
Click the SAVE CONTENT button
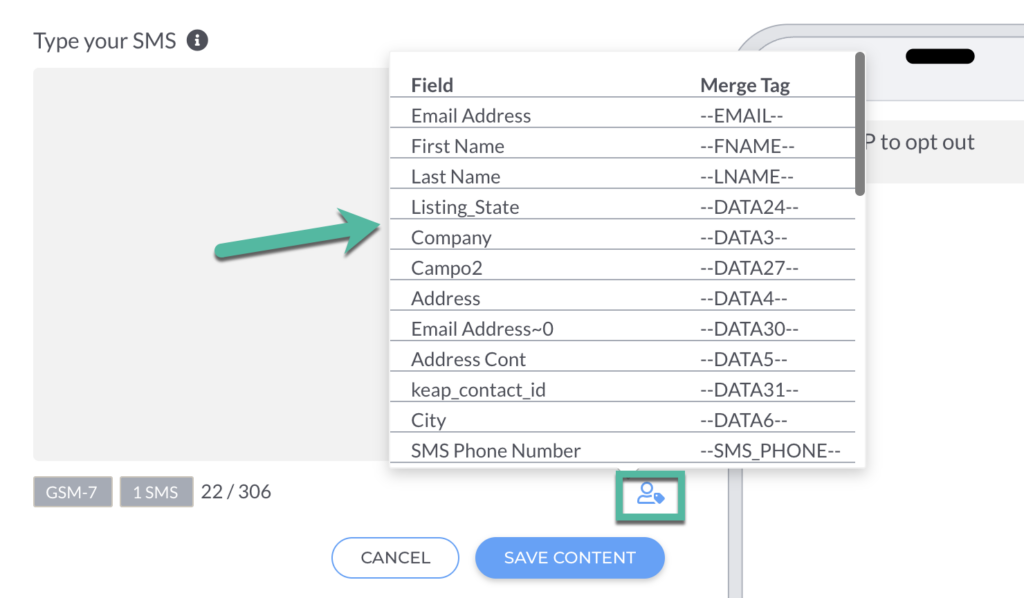(x=569, y=558)
